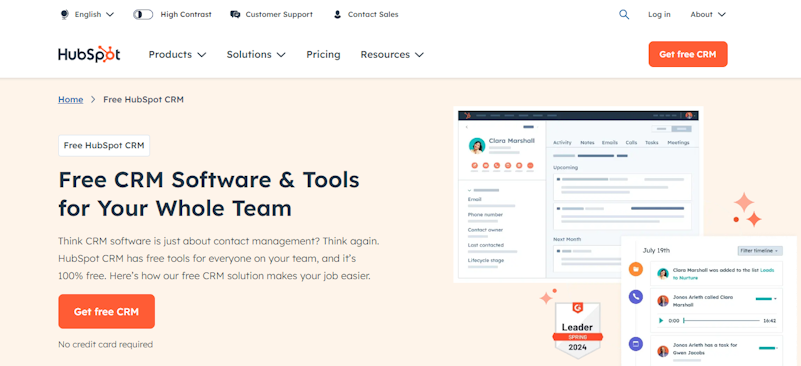Image resolution: width=801 pixels, height=366 pixels.
Task: Click the purple phone call icon
Action: (x=635, y=296)
